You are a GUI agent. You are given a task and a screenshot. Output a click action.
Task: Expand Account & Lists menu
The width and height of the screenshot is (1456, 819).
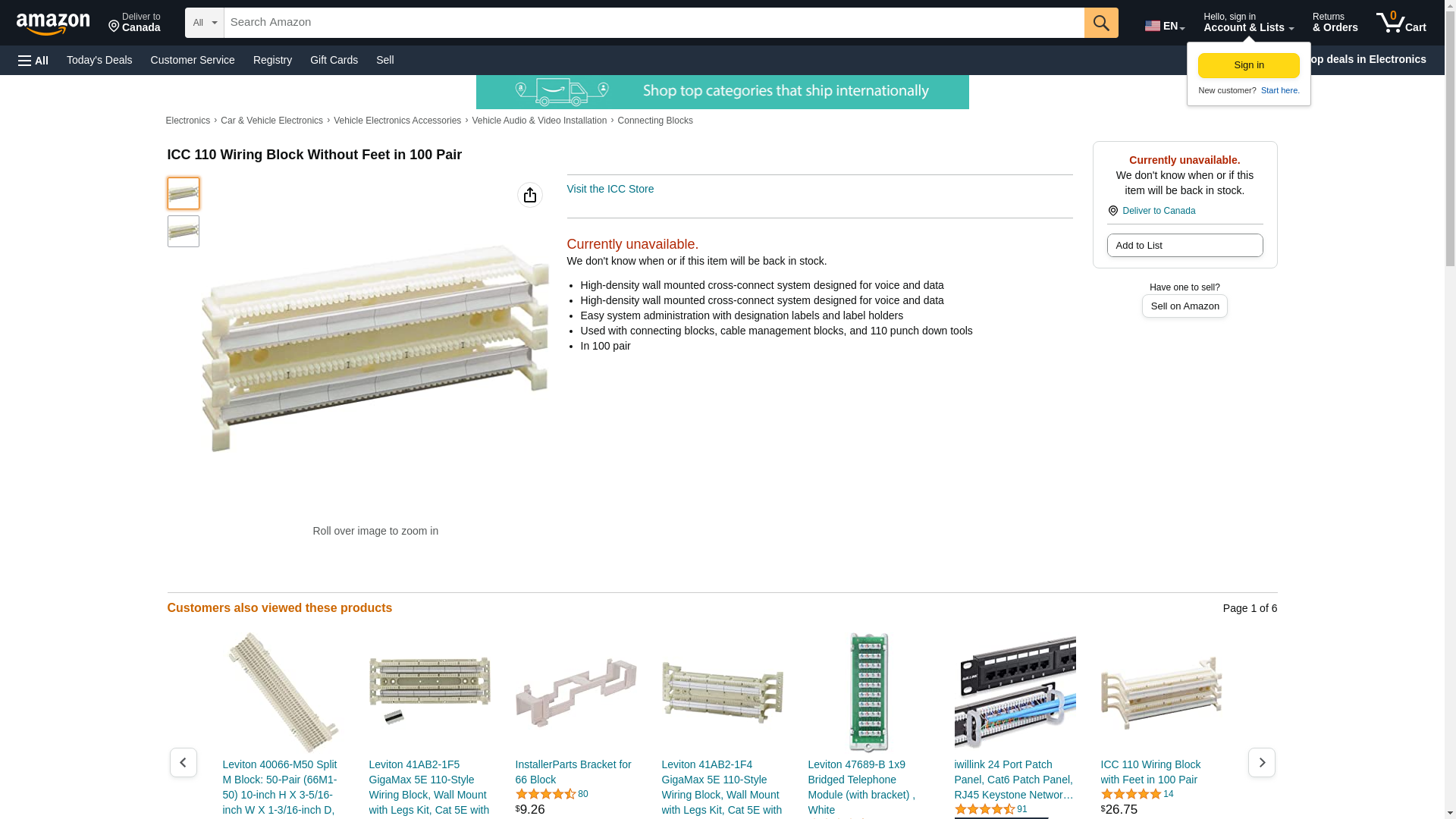1248,22
